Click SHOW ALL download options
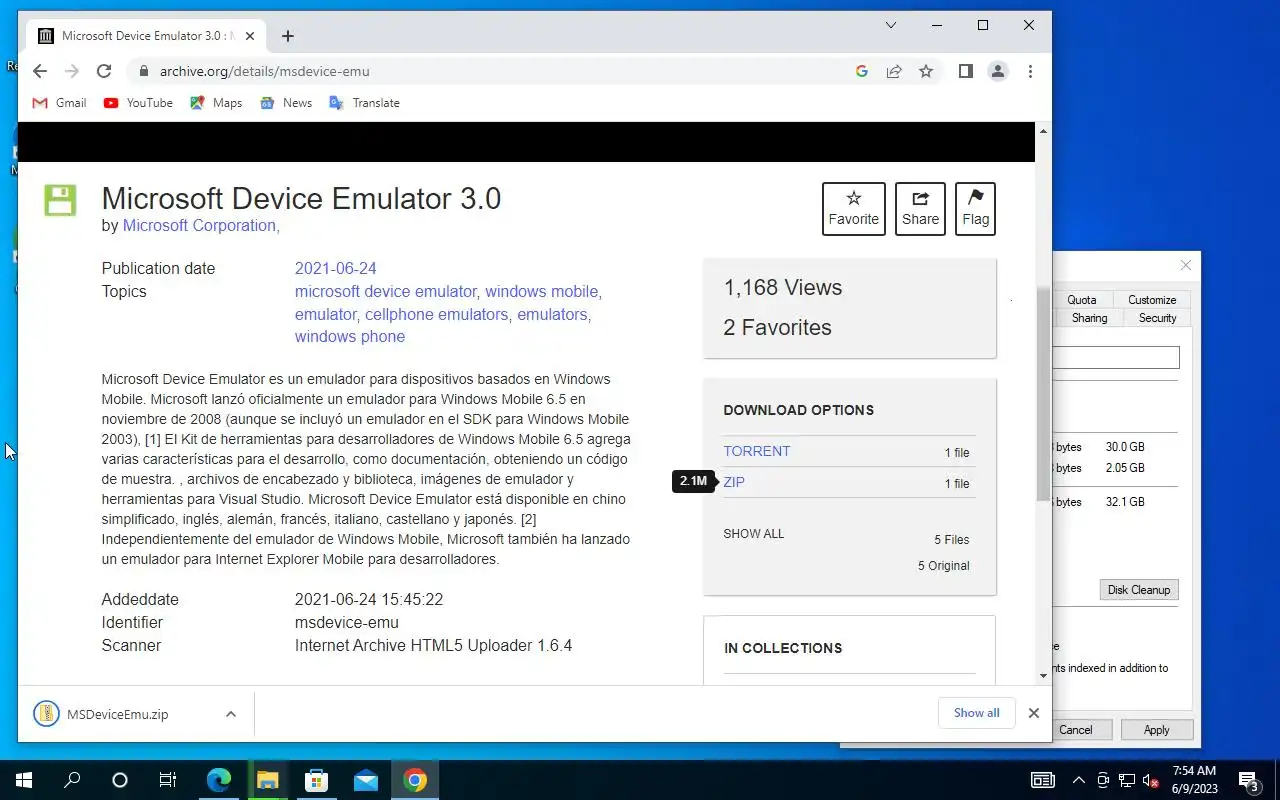The width and height of the screenshot is (1280, 800). click(754, 534)
